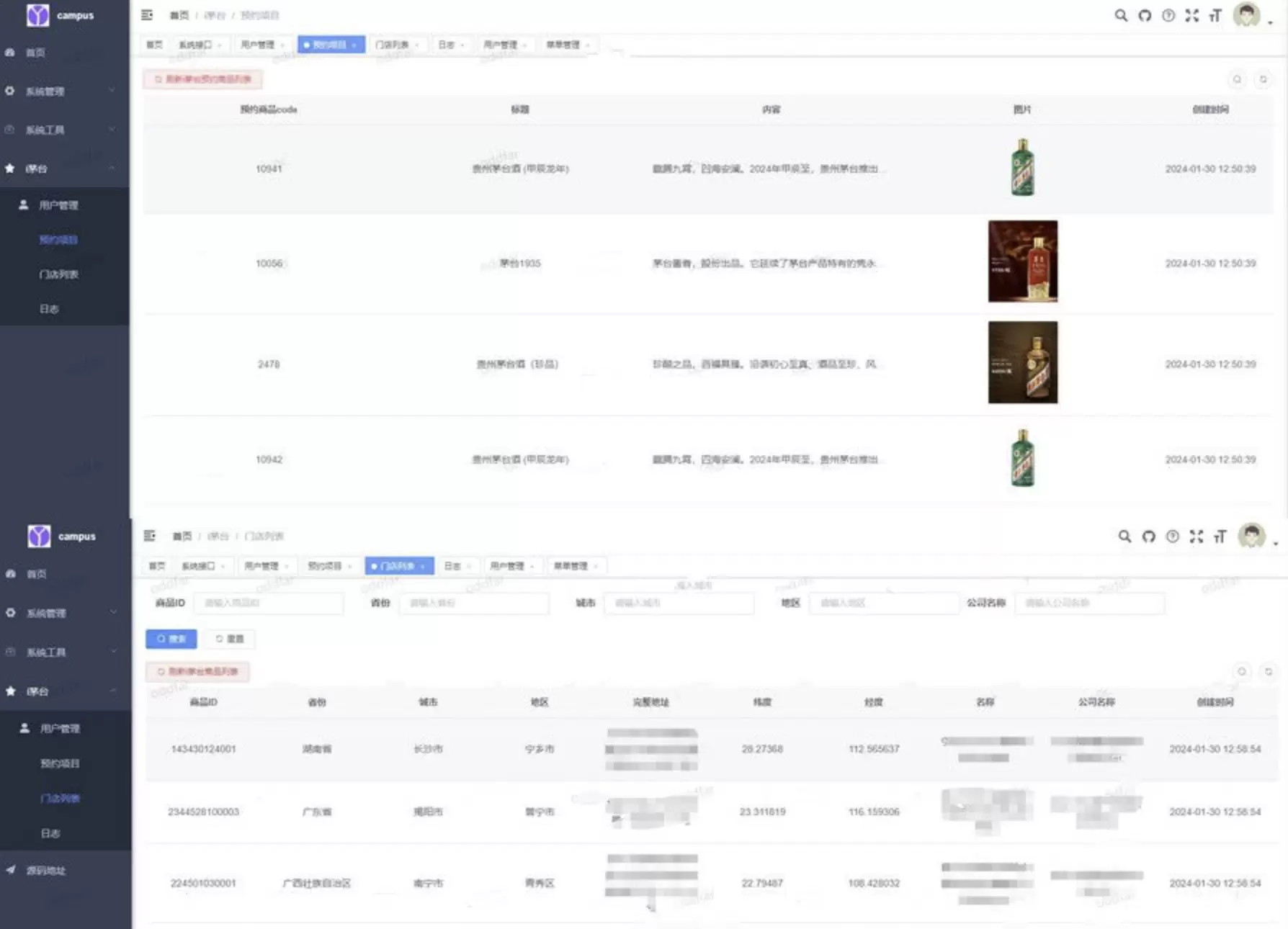Collapse sidebar via hamburger icon on 门店列表 page
Image resolution: width=1288 pixels, height=929 pixels.
(x=150, y=536)
